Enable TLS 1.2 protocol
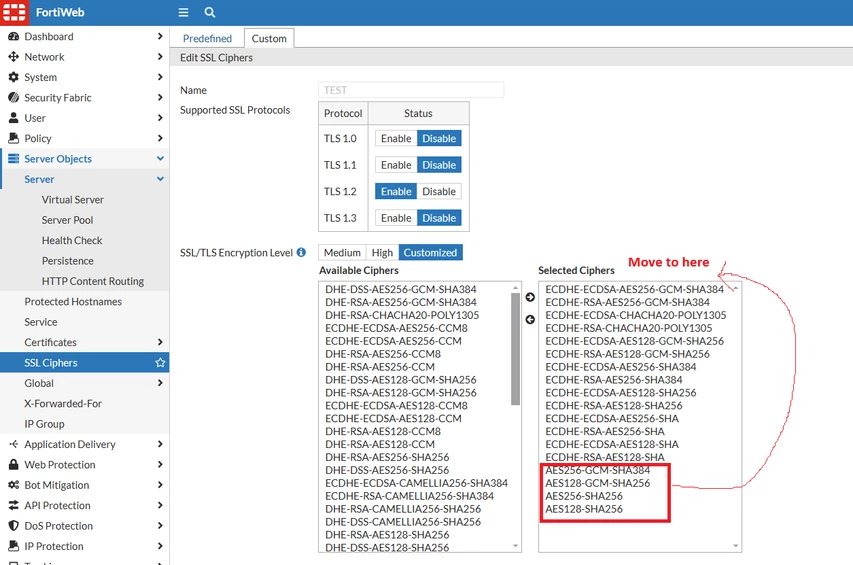This screenshot has height=565, width=853. [x=396, y=191]
